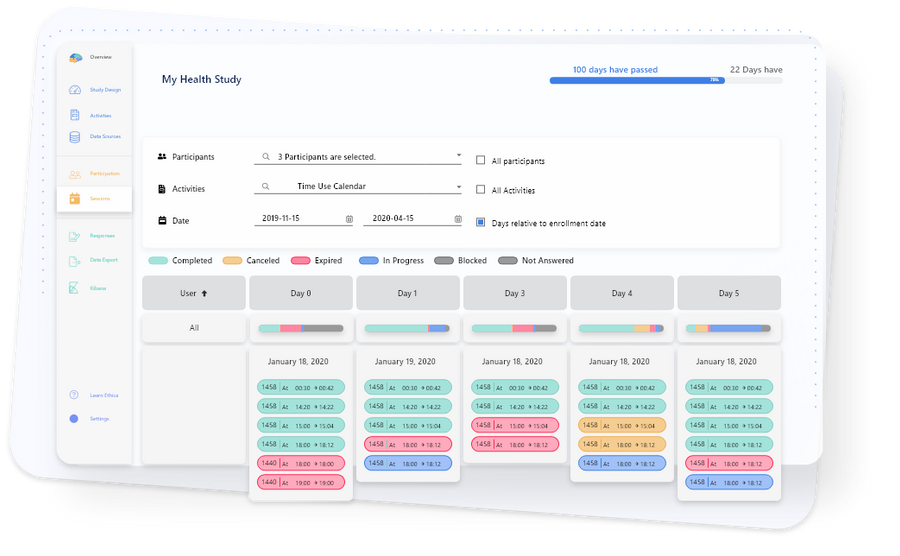Click the study days progress bar

636,80
